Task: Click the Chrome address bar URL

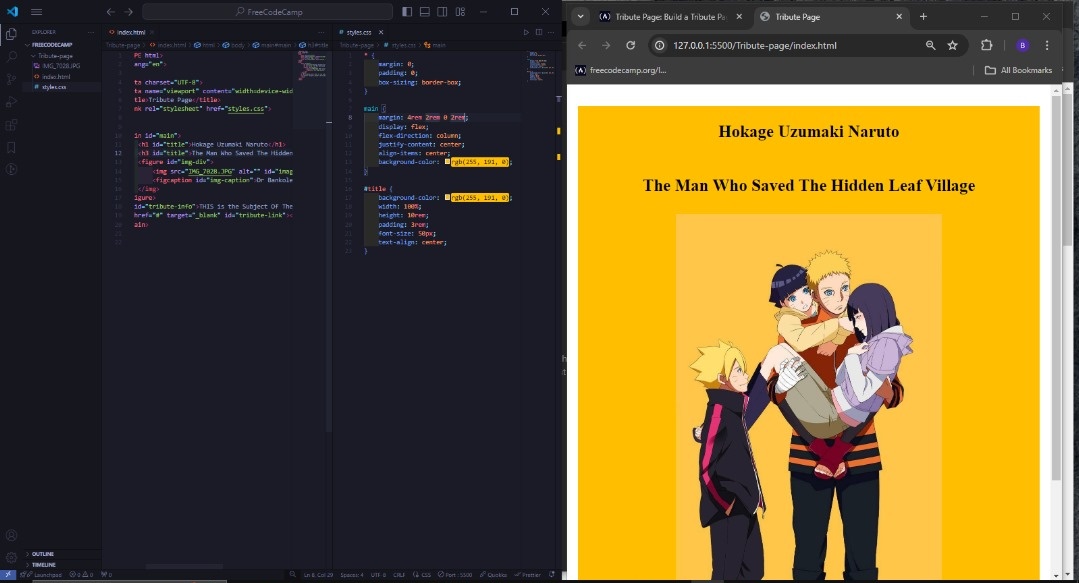Action: click(x=755, y=45)
